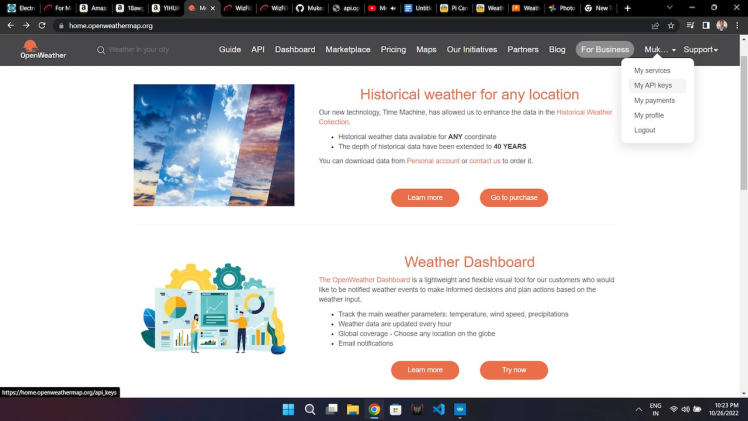Open the media control icon in Chrome toolbar
Viewport: 748px width, 421px height.
(690, 25)
